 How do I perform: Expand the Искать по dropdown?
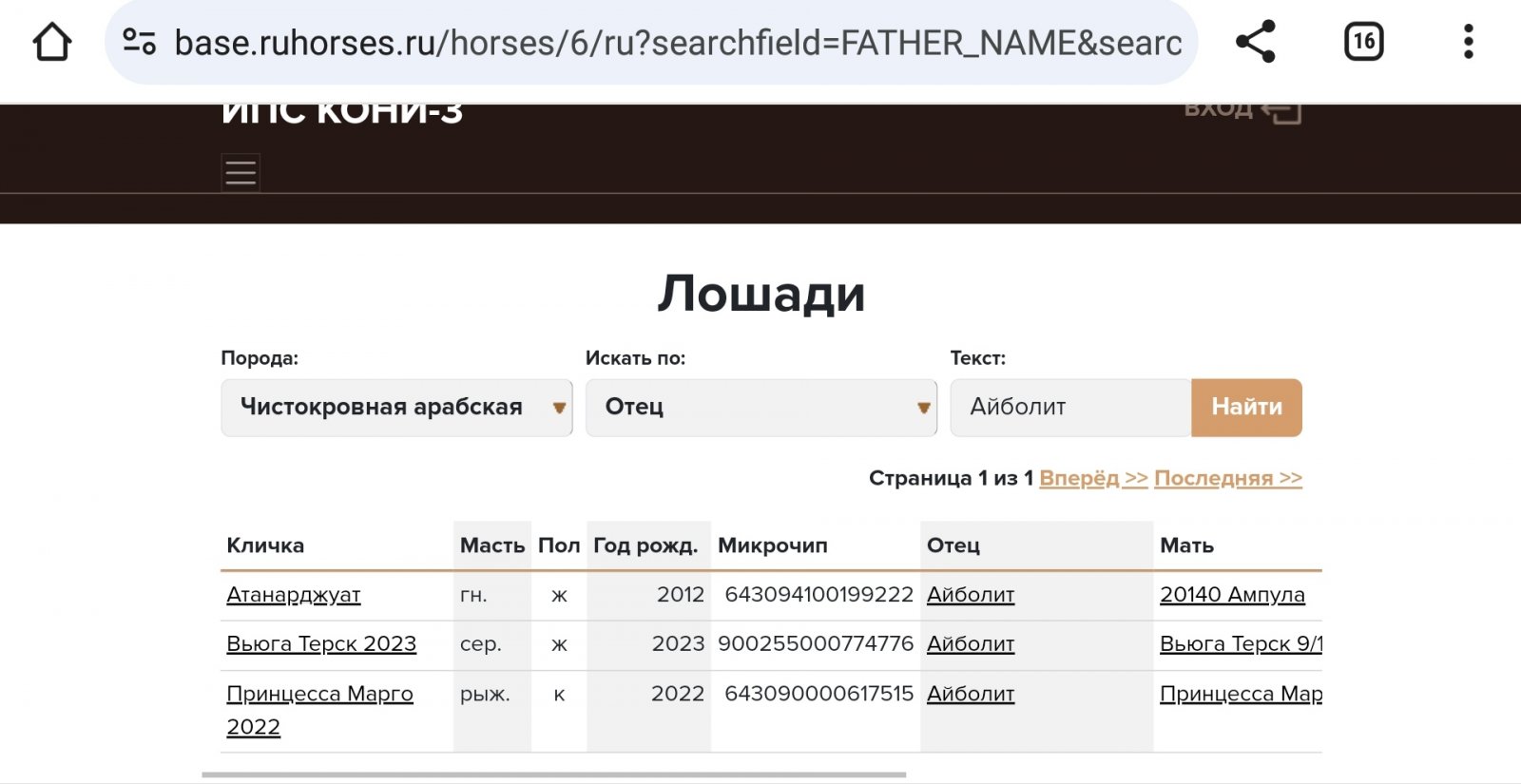(x=760, y=408)
